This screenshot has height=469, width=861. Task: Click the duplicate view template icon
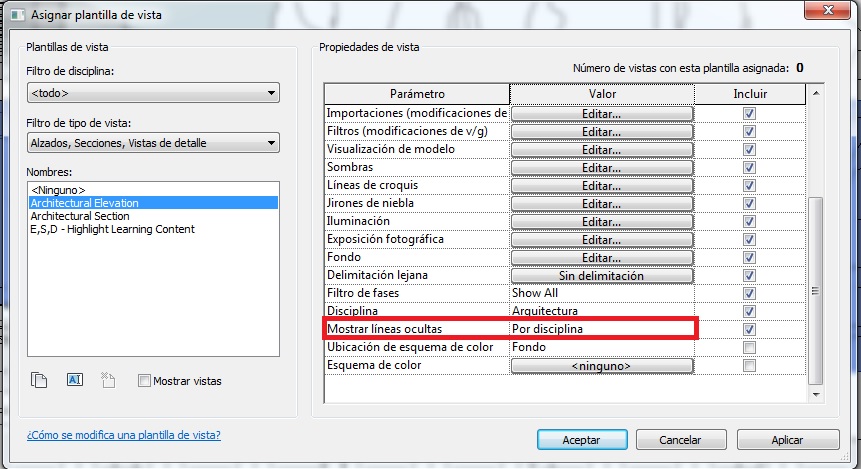(40, 380)
